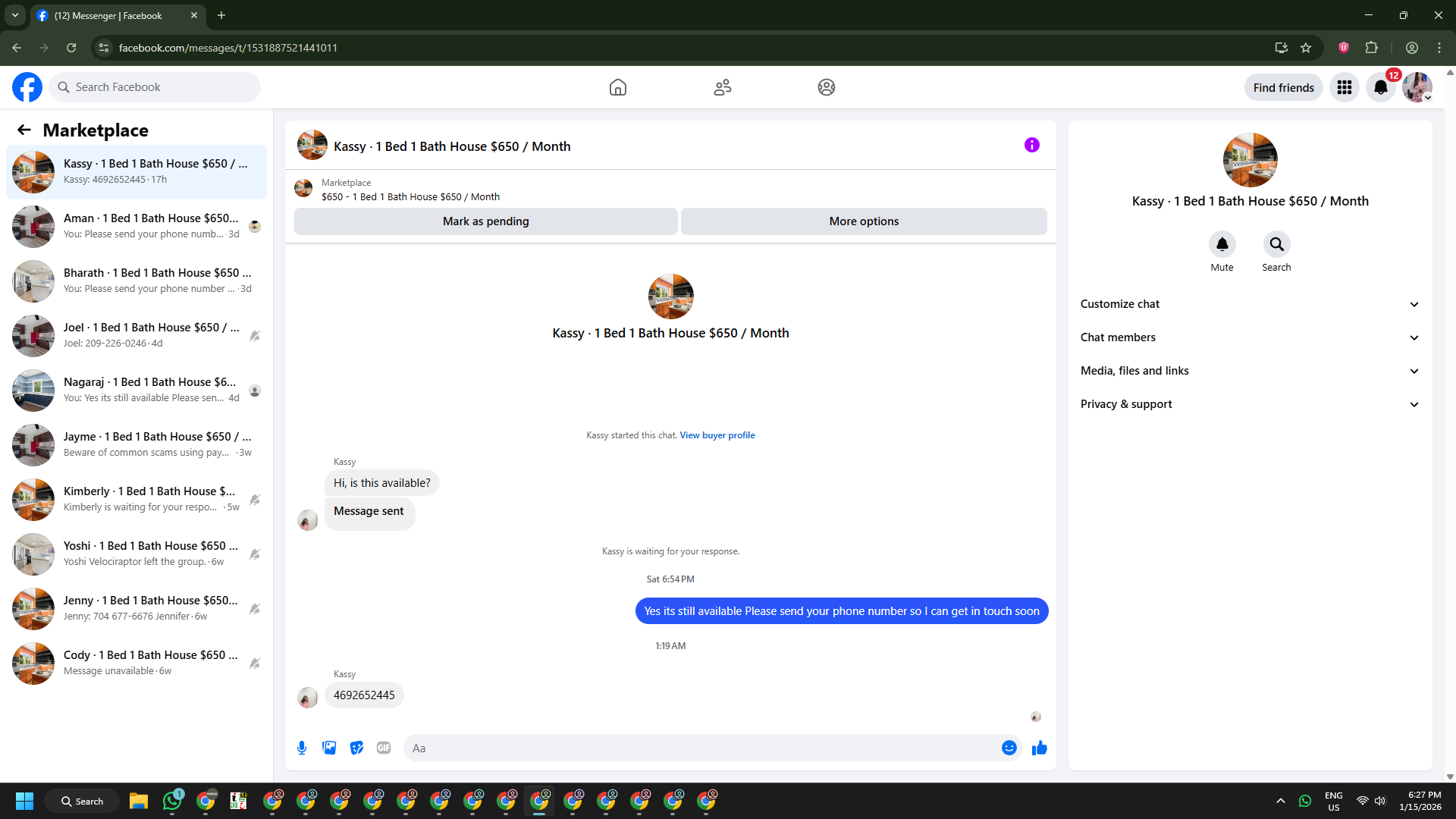Open the Friends tab in the top navigation
Screen dimensions: 1456x819
(x=722, y=87)
